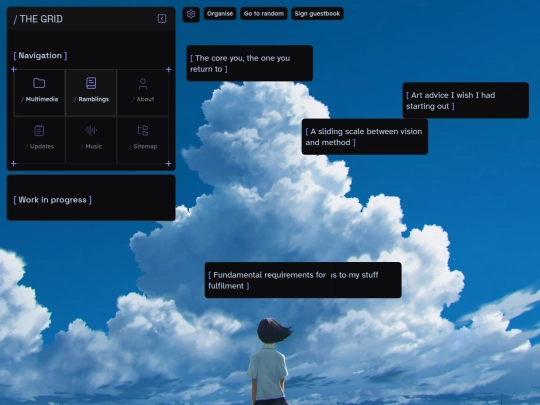Open the Updates notepad icon
This screenshot has width=540, height=405.
click(x=39, y=131)
